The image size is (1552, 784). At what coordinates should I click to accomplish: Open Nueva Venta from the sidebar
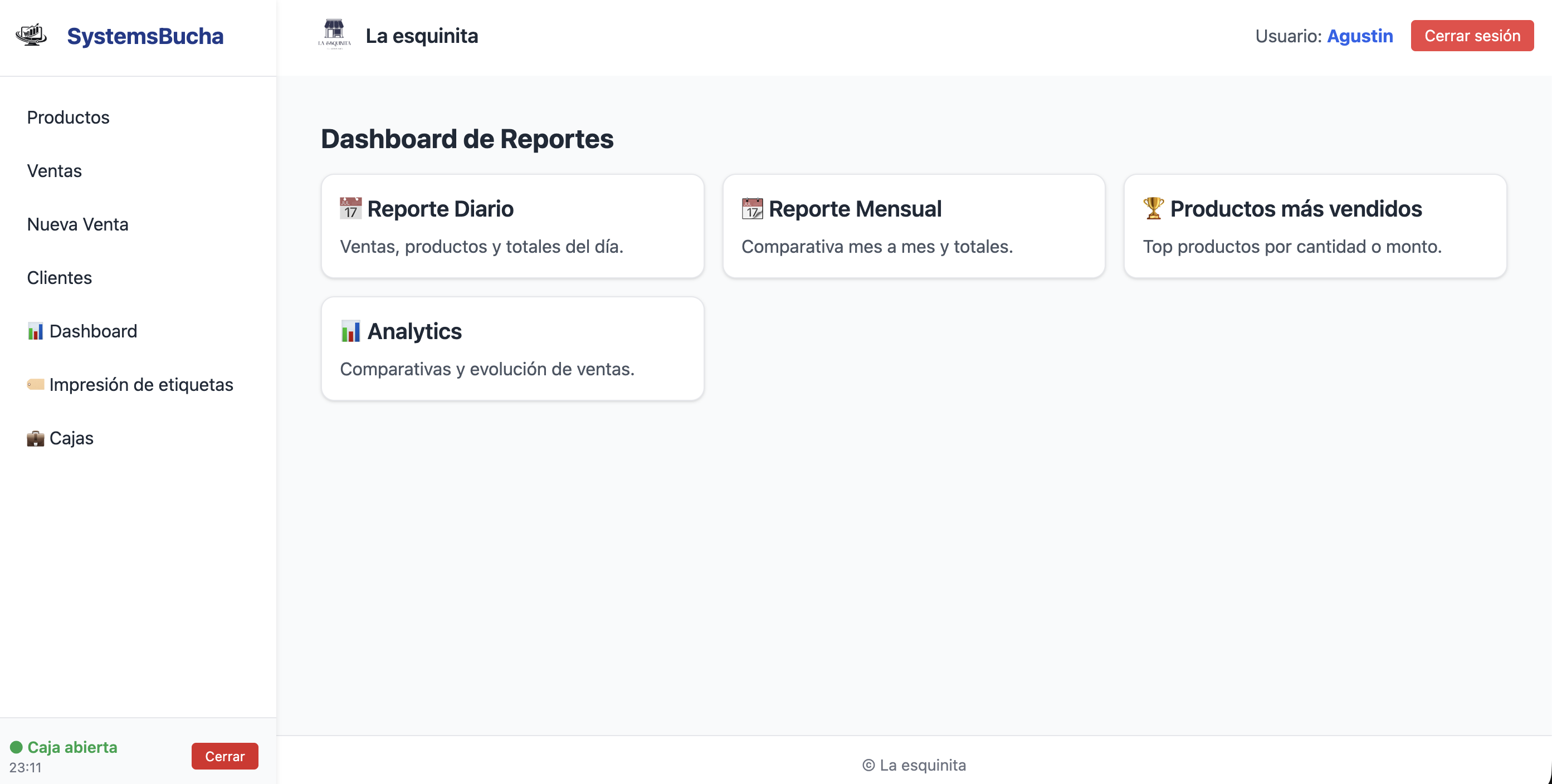(x=78, y=224)
